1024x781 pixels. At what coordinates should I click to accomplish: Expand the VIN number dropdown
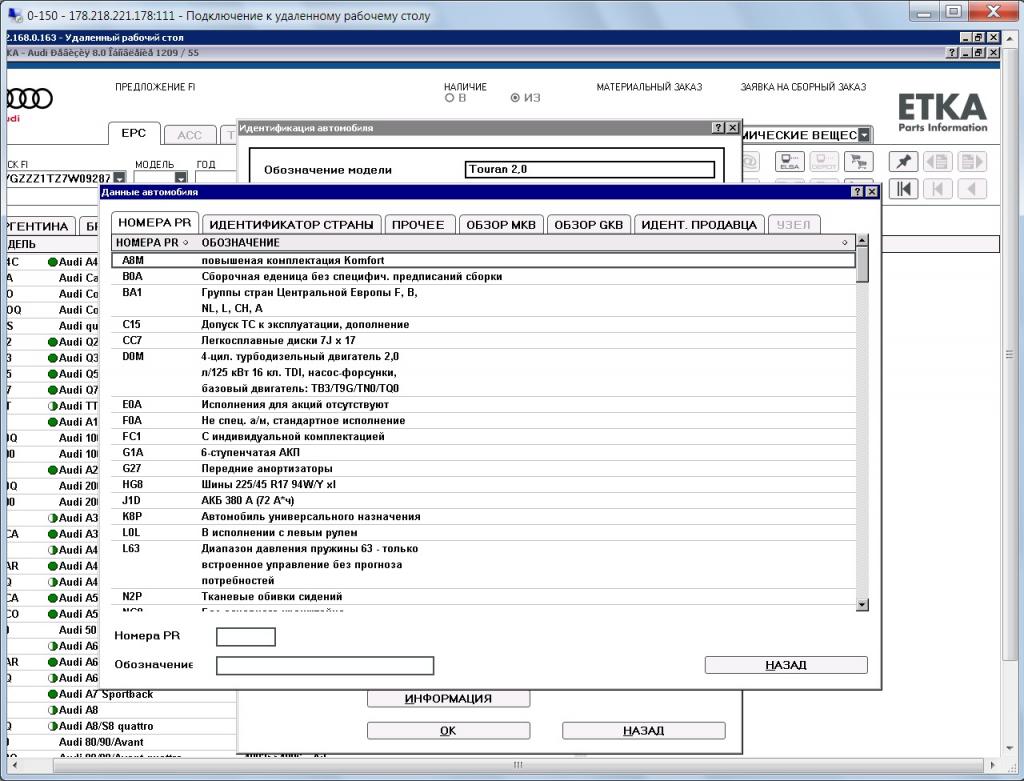coord(120,178)
